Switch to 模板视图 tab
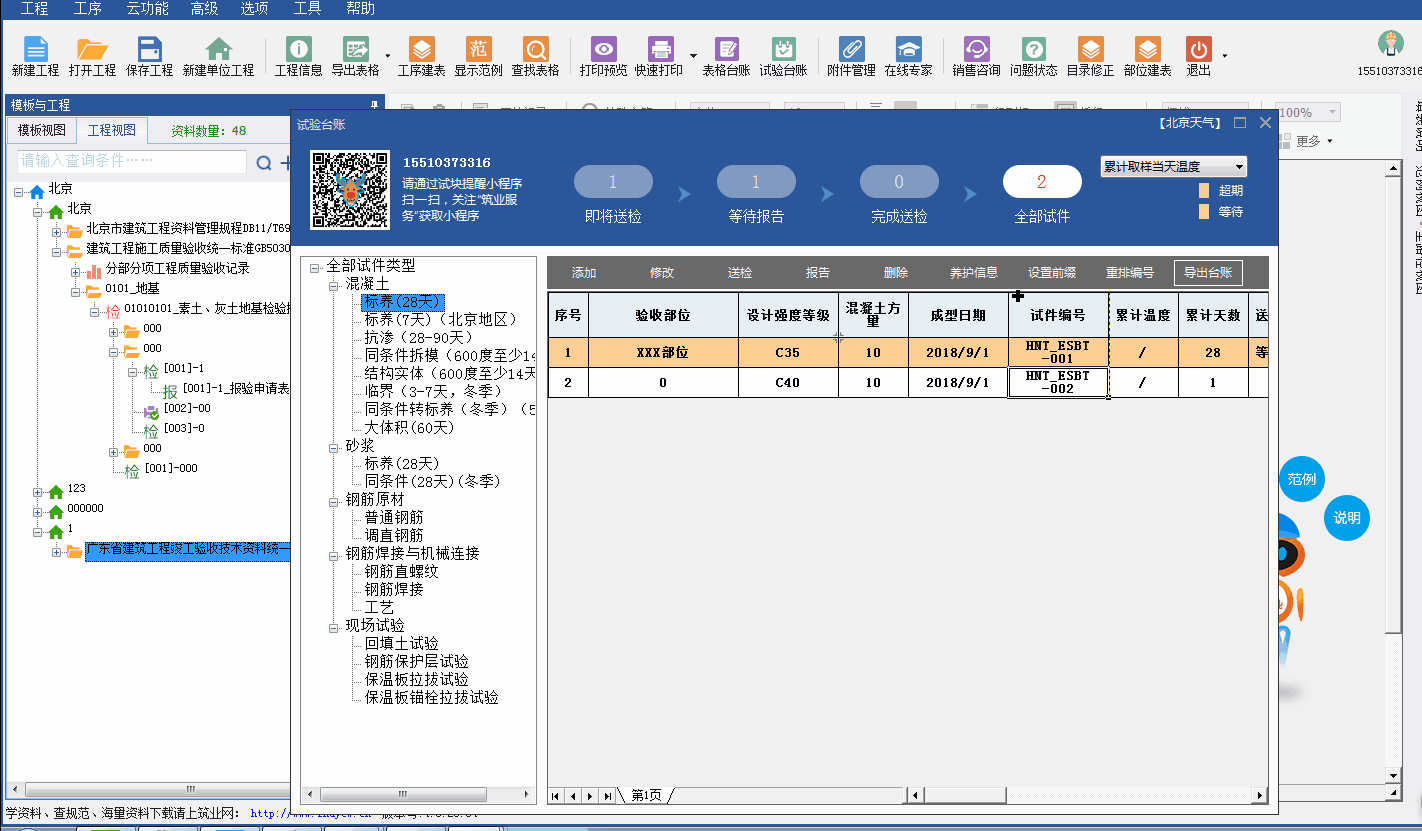Screen dimensions: 1422x831 [x=42, y=130]
